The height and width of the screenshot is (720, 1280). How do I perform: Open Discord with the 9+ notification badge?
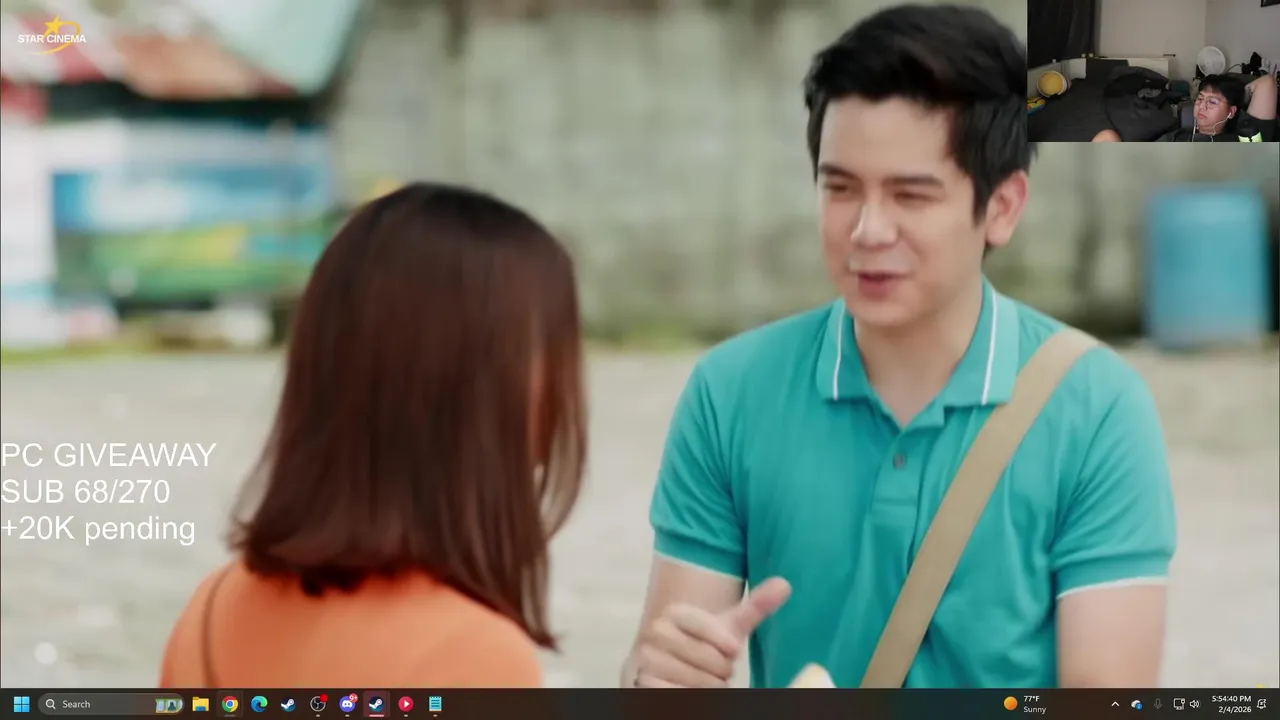click(347, 704)
